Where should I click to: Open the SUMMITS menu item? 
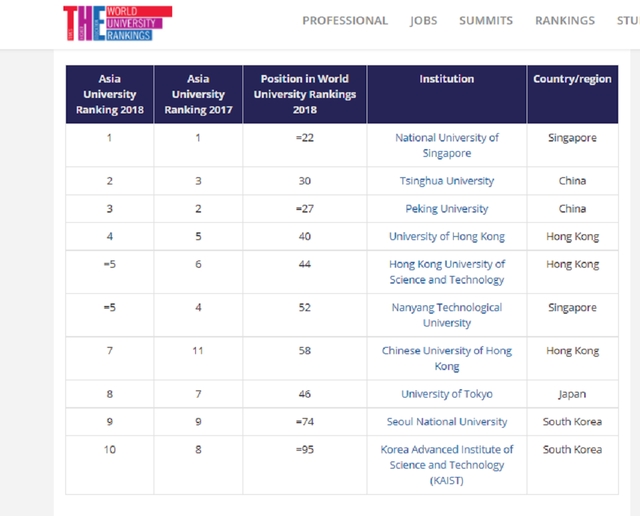click(x=486, y=20)
